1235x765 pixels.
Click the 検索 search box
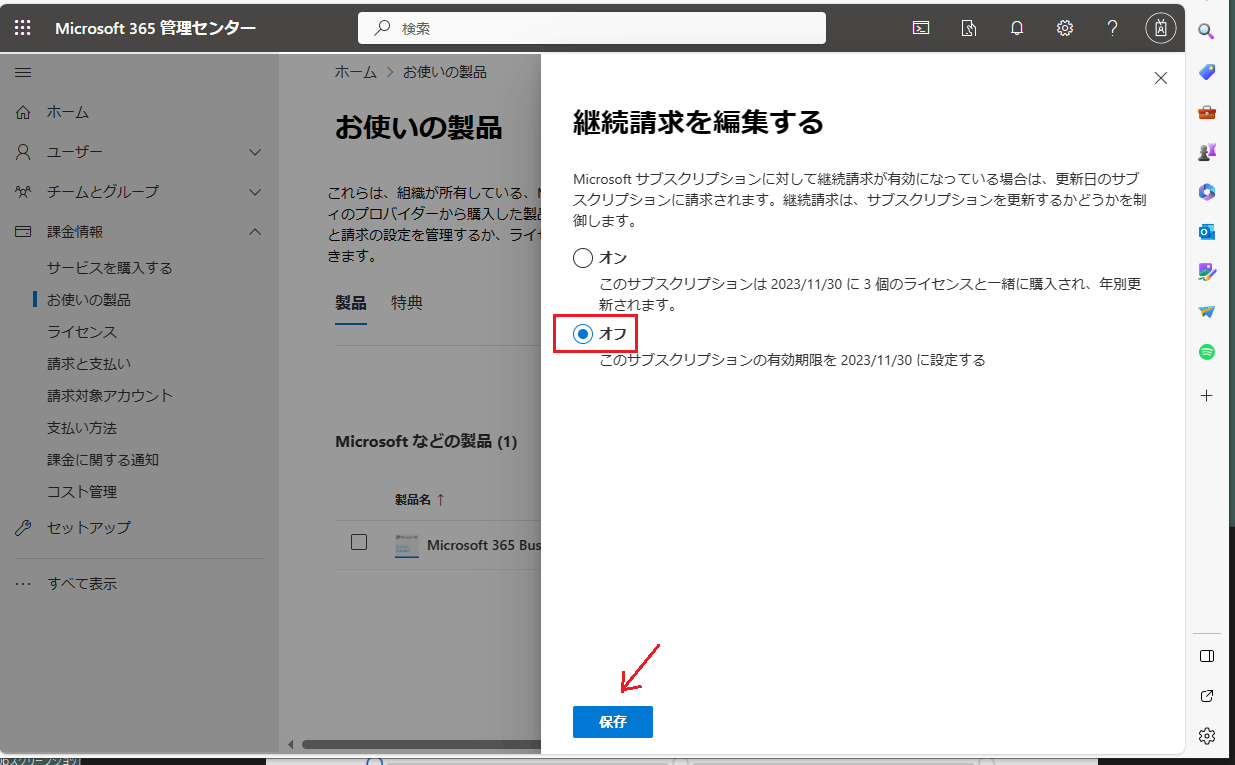click(592, 28)
